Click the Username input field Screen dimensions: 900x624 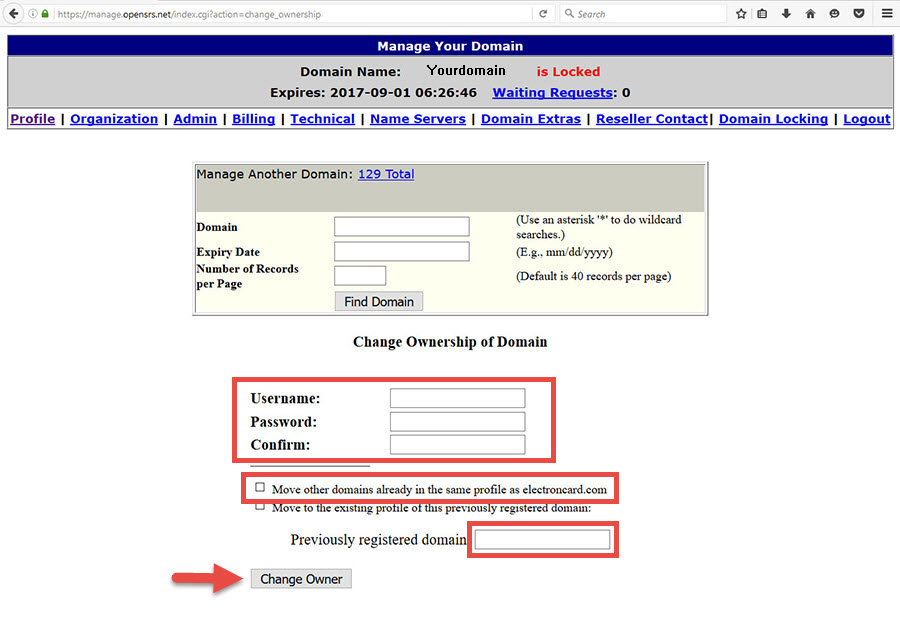[x=457, y=398]
